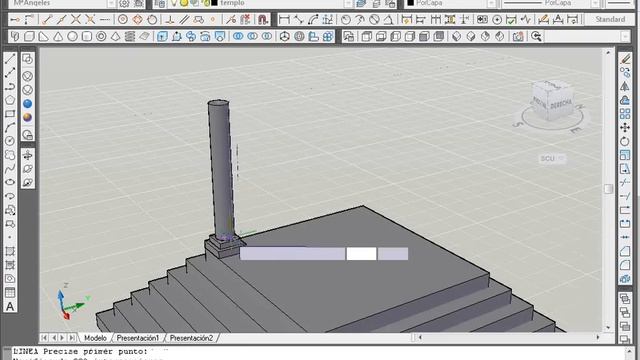Create a solid Cylinder primitive
This screenshot has height=360, width=640.
click(87, 37)
